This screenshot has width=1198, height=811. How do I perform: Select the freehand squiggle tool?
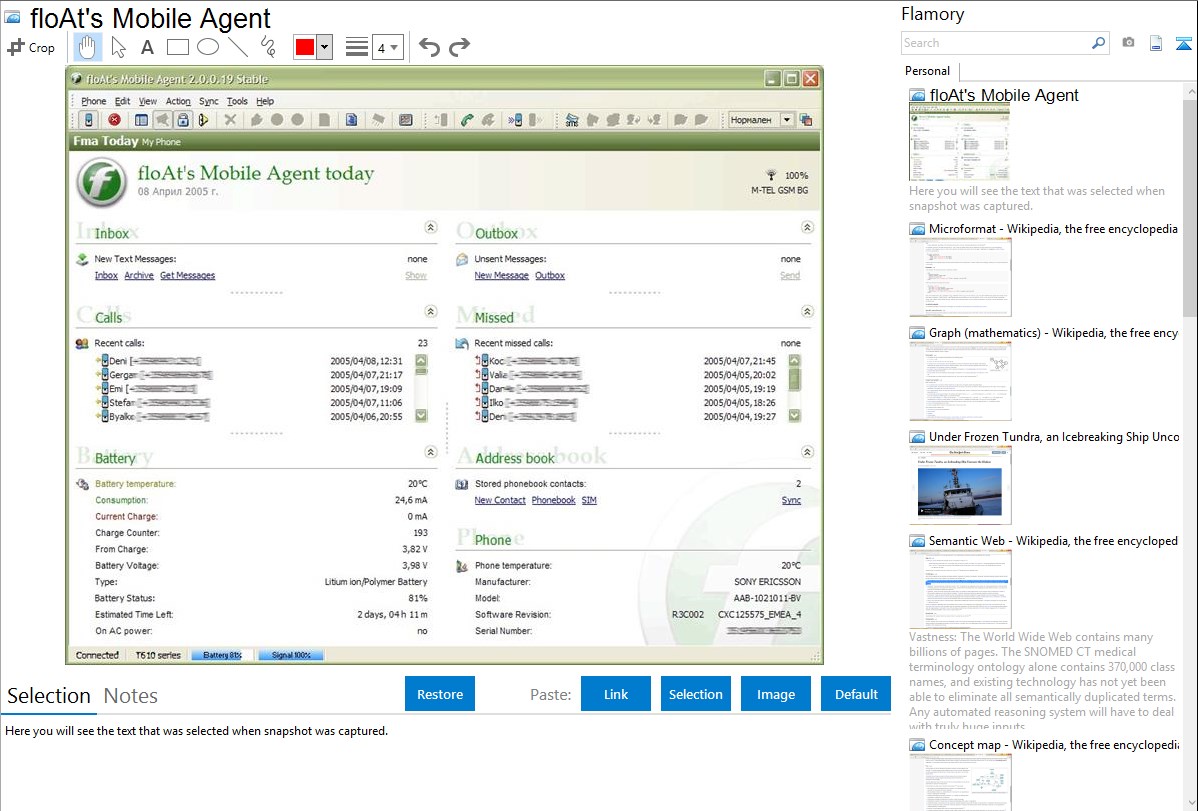268,47
